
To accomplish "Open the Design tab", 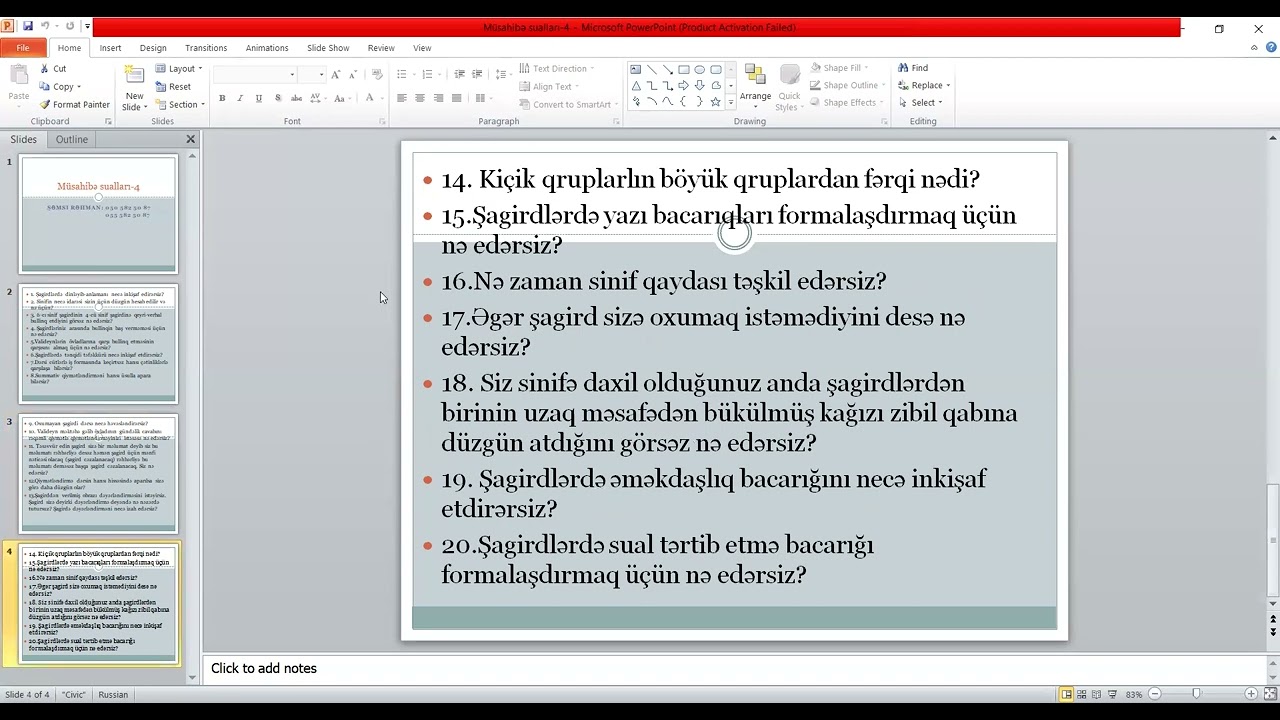I will [153, 47].
